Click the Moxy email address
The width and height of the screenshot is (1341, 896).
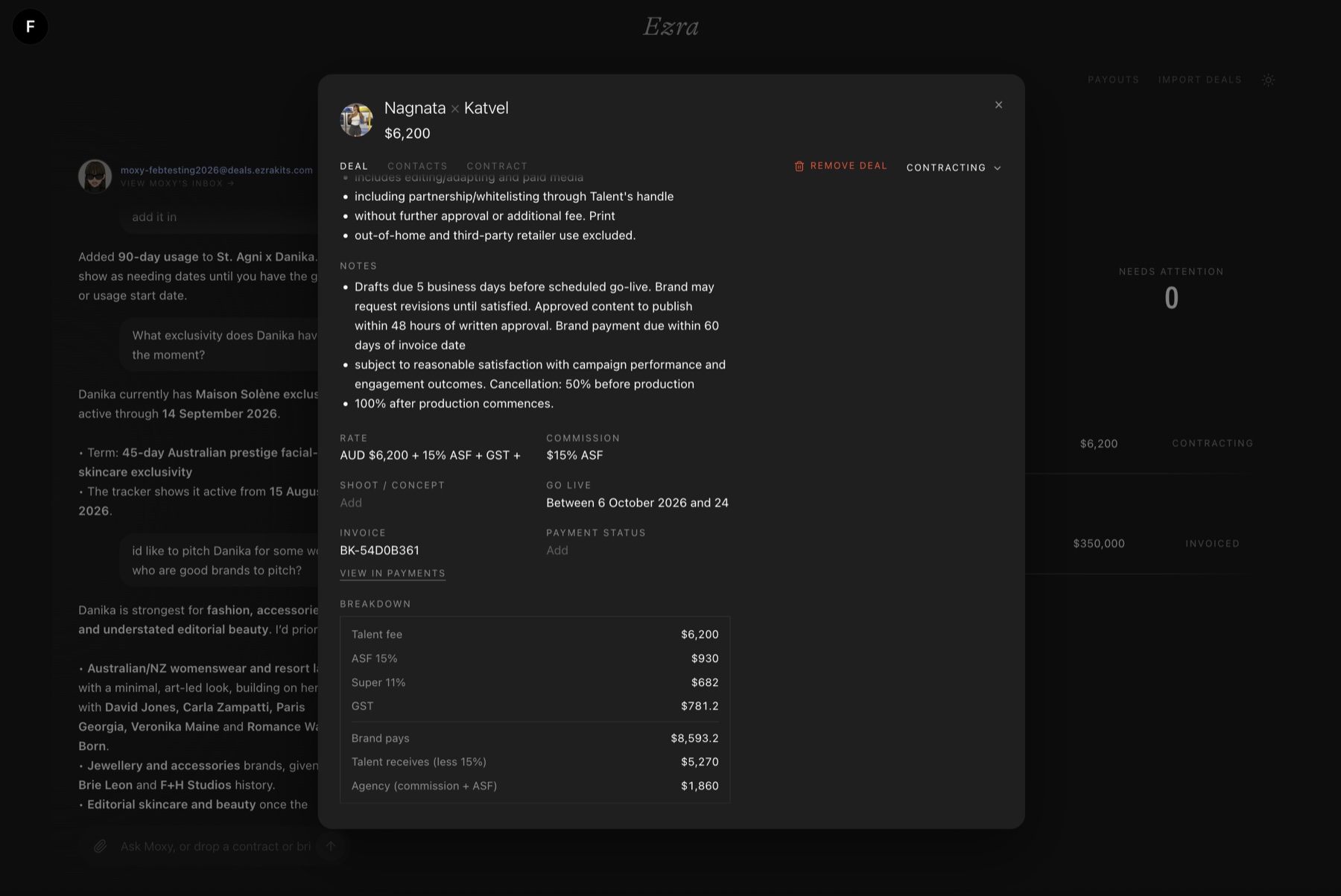tap(217, 170)
